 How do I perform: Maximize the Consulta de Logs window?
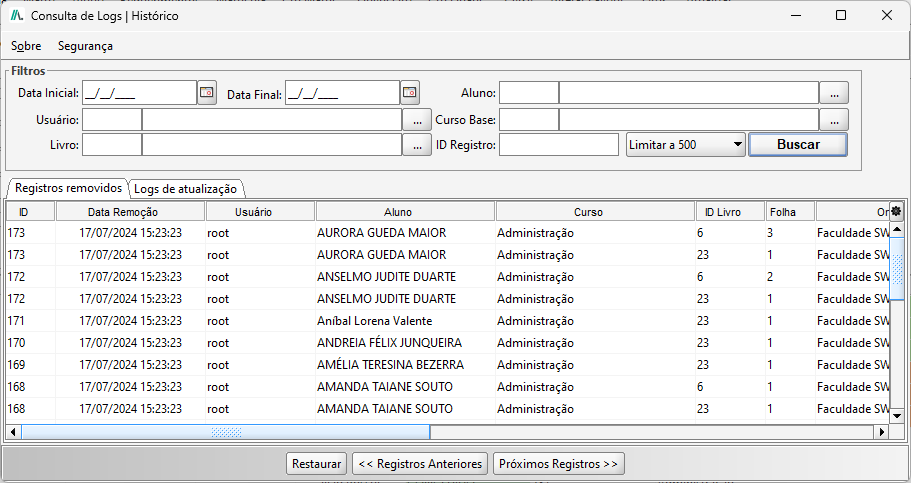pyautogui.click(x=841, y=16)
